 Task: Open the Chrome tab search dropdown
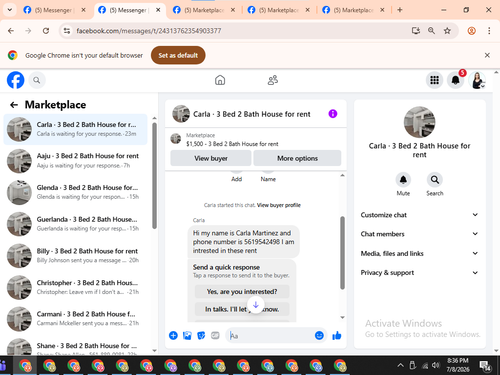point(10,10)
